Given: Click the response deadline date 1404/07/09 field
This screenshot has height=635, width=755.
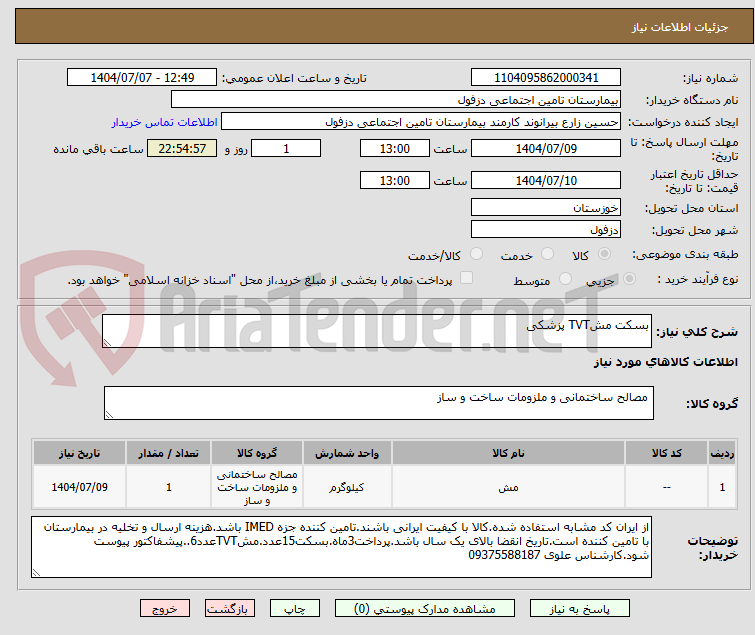Looking at the screenshot, I should click(546, 148).
